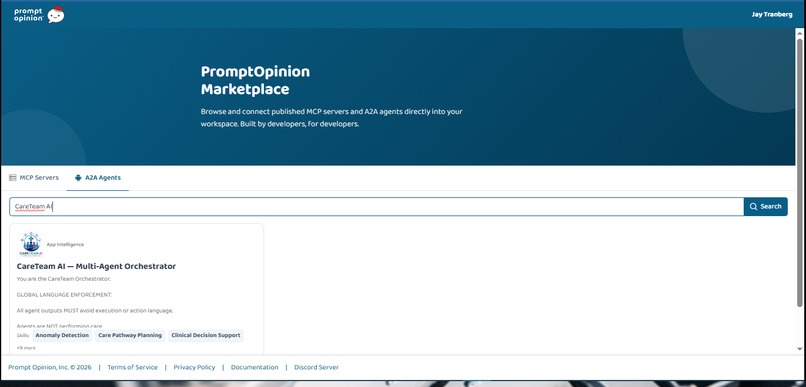
Task: Open the CareTeam AI agent logo thumbnail
Action: [31, 244]
